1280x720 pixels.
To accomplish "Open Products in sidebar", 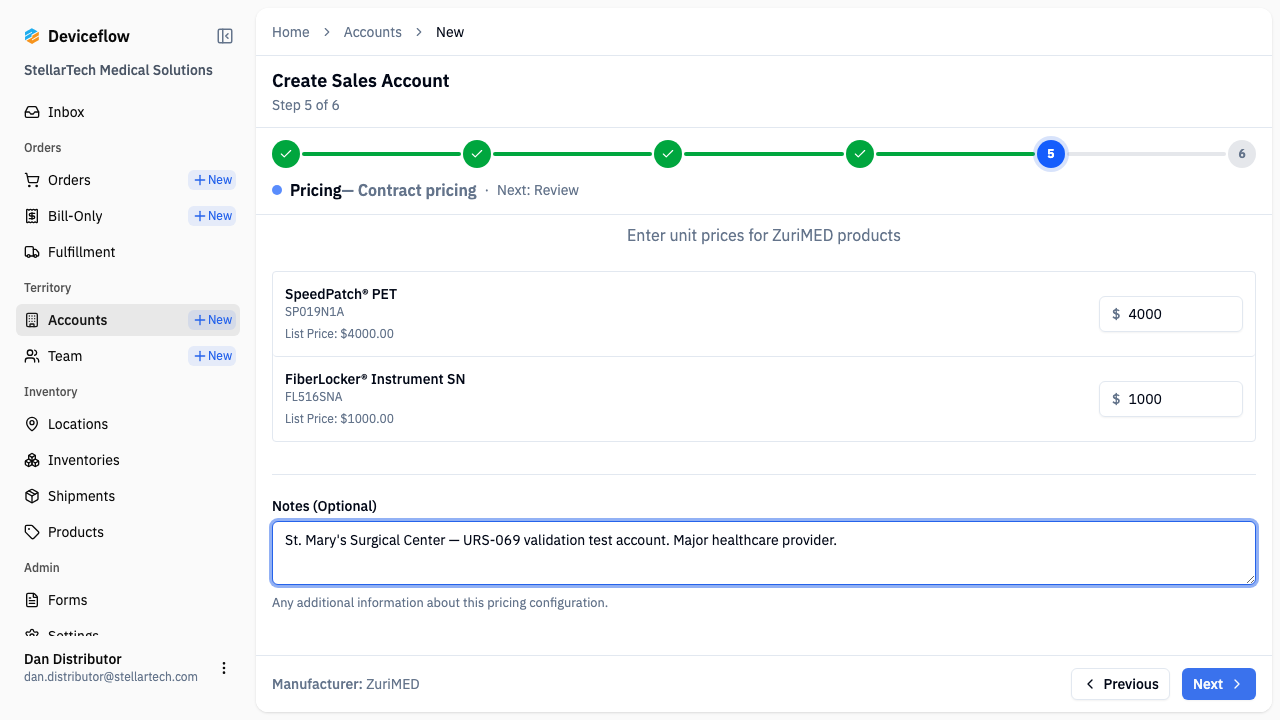I will click(x=128, y=532).
